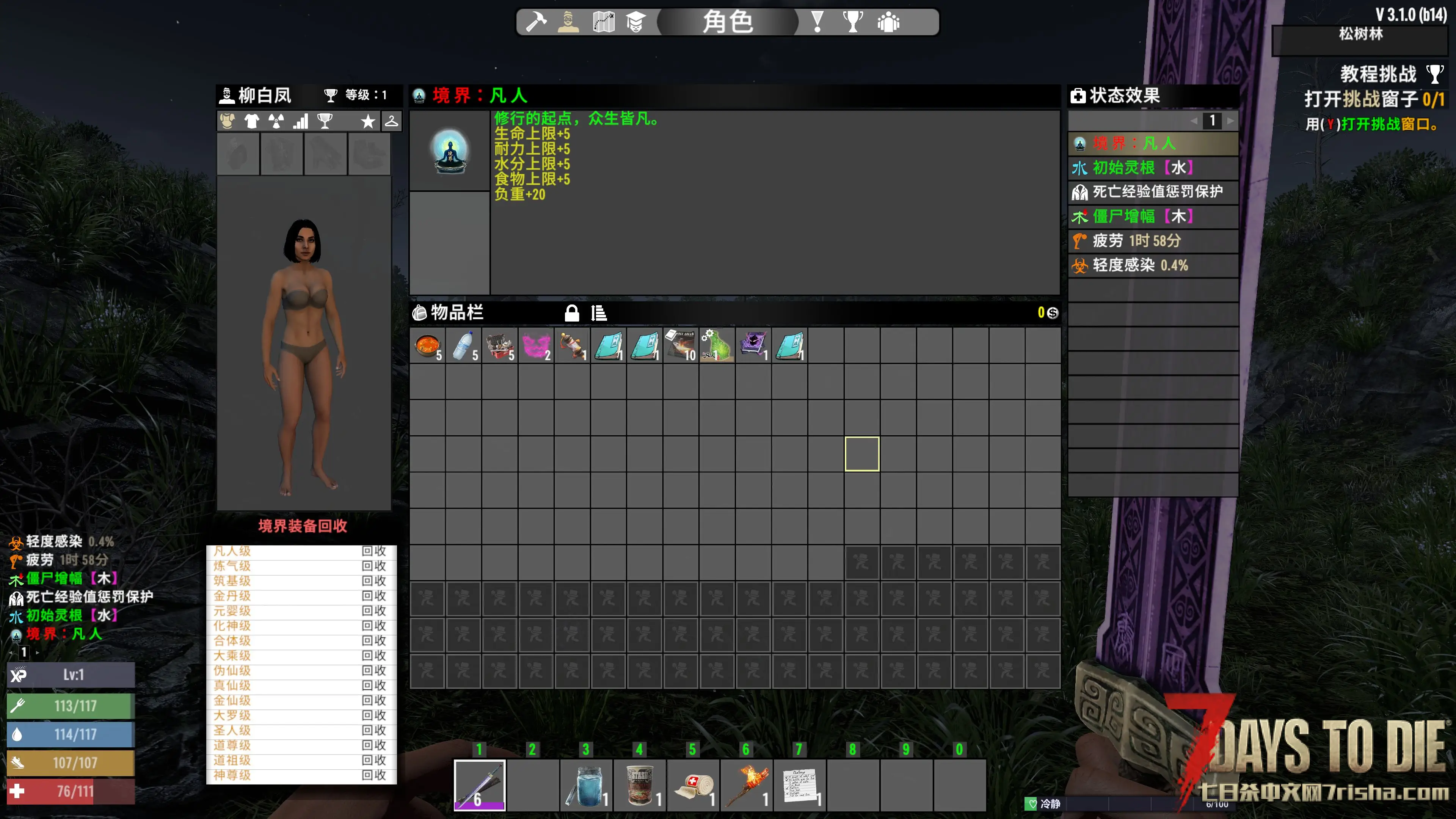Select 境界：凡人 in status effects list
Viewport: 1456px width, 819px height.
1153,144
